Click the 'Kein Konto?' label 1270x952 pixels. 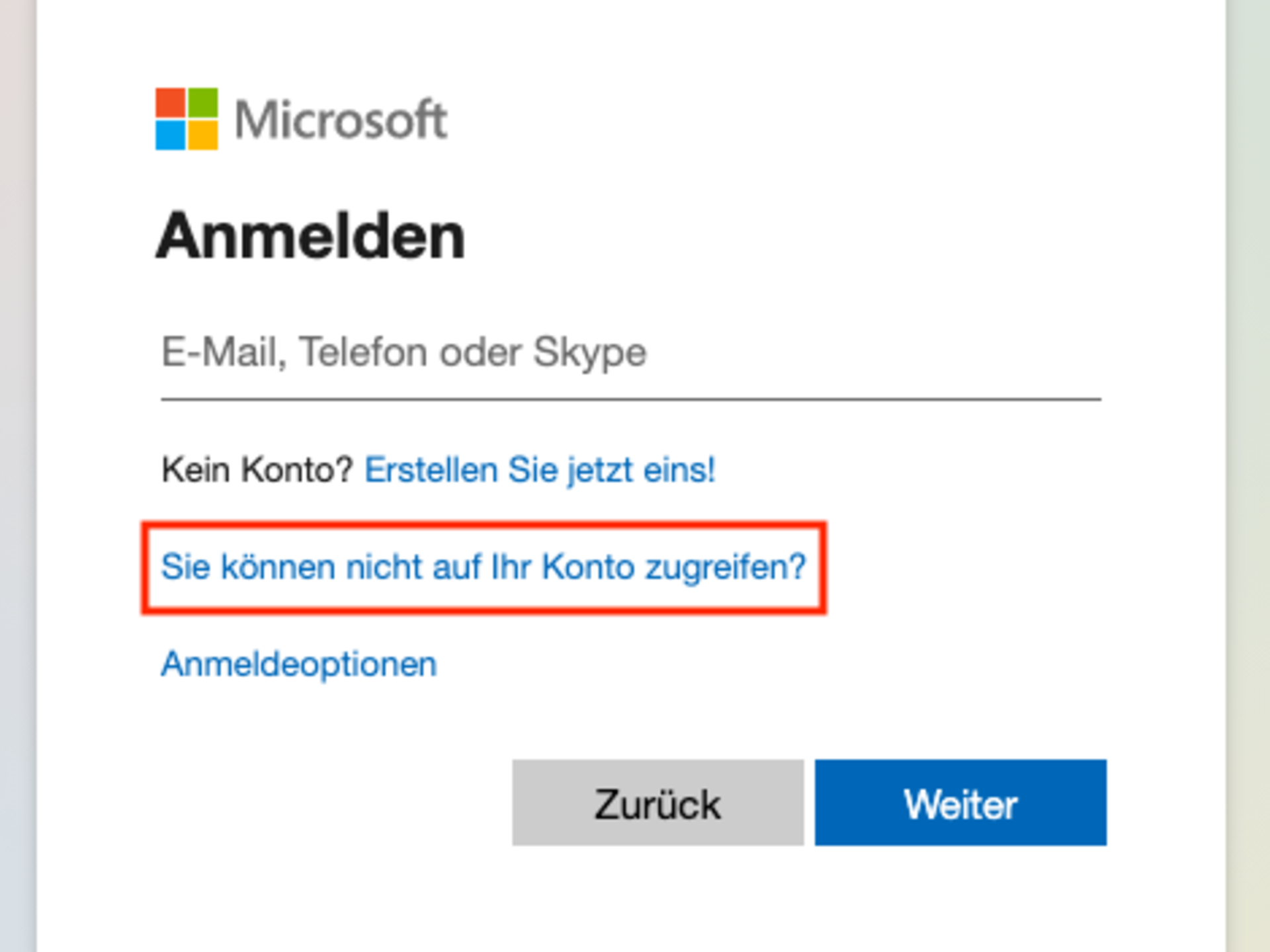pyautogui.click(x=258, y=469)
